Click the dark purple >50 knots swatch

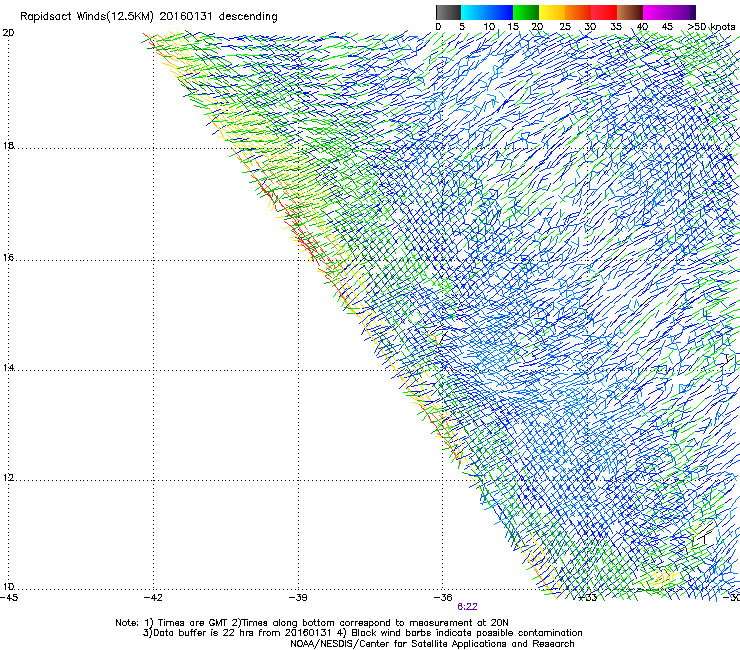coord(693,12)
